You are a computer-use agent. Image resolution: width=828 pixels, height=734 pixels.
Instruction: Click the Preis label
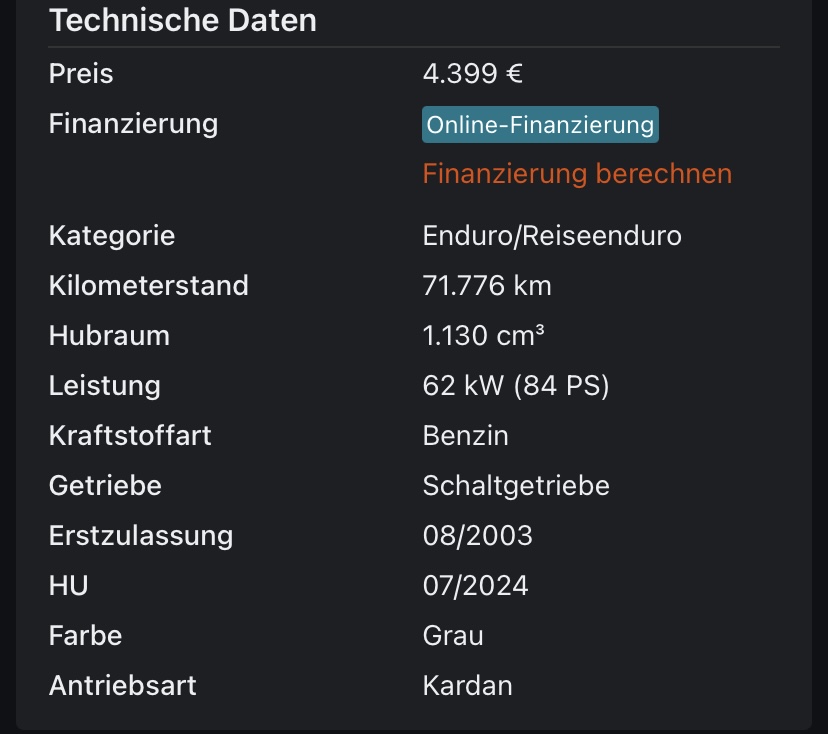point(81,73)
